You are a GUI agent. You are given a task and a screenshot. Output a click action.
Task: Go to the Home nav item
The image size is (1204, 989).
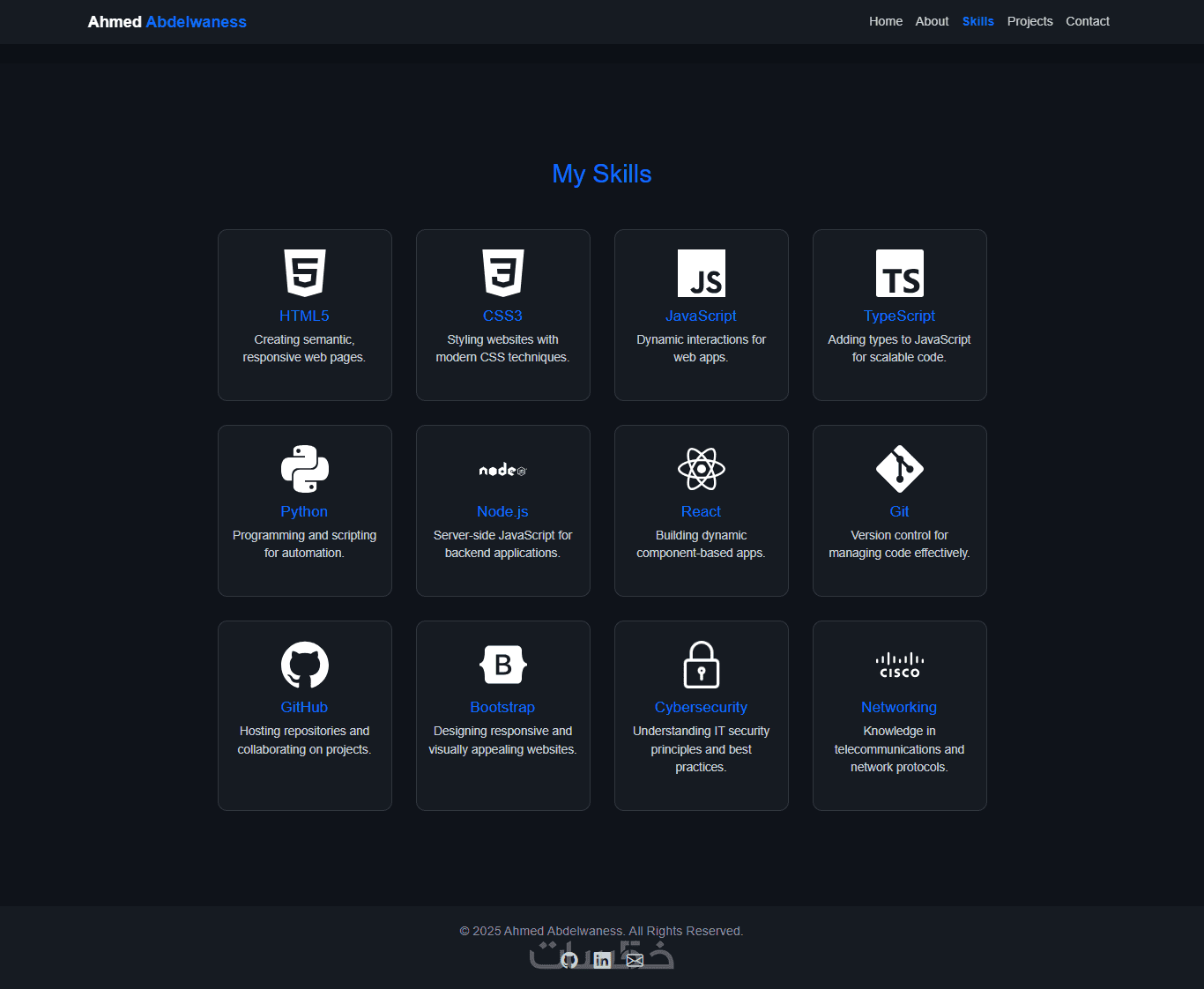pos(886,21)
